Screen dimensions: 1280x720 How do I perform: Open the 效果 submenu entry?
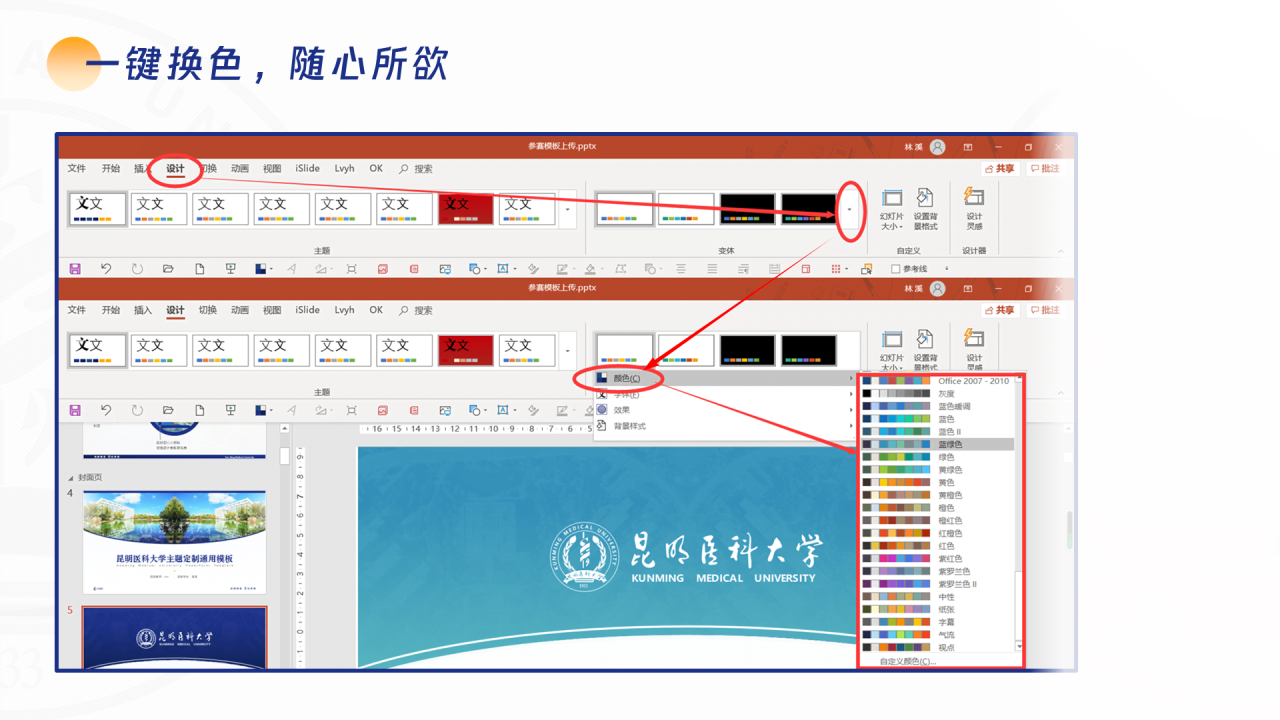[725, 410]
